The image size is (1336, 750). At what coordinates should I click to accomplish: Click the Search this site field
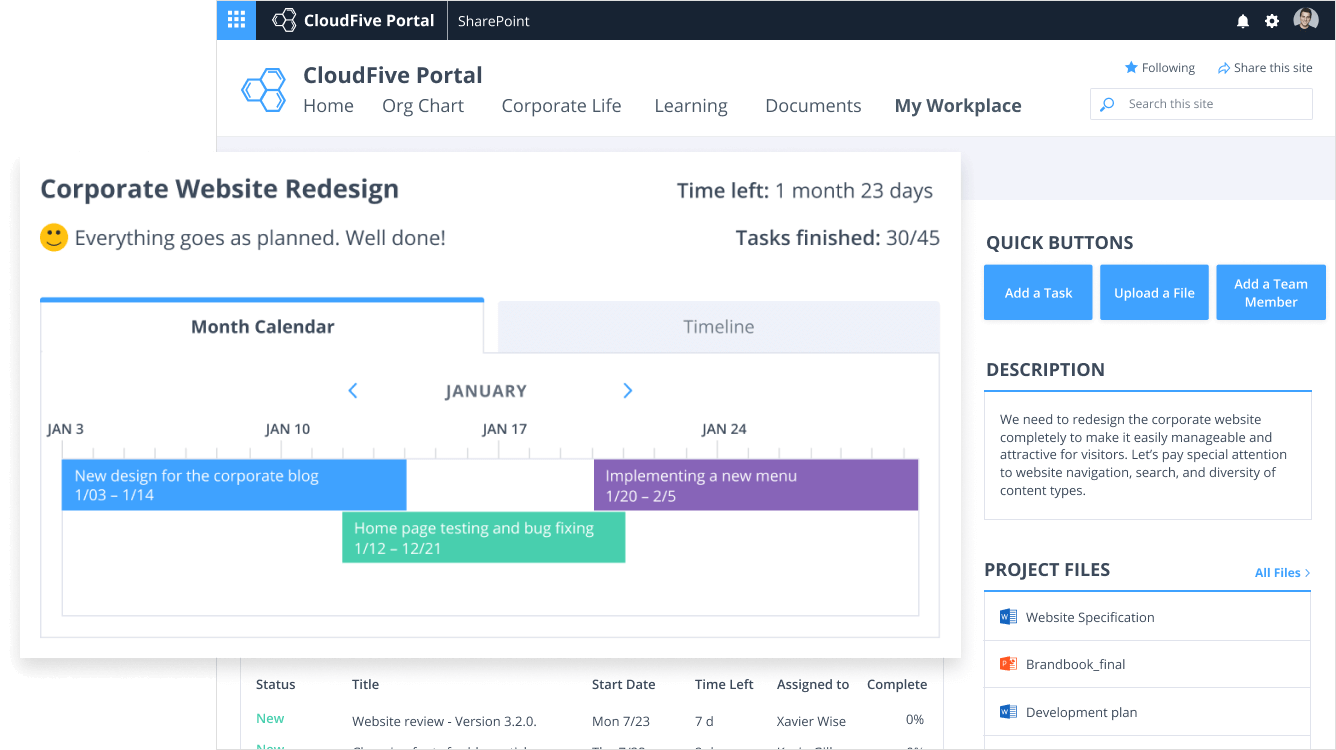click(1210, 104)
